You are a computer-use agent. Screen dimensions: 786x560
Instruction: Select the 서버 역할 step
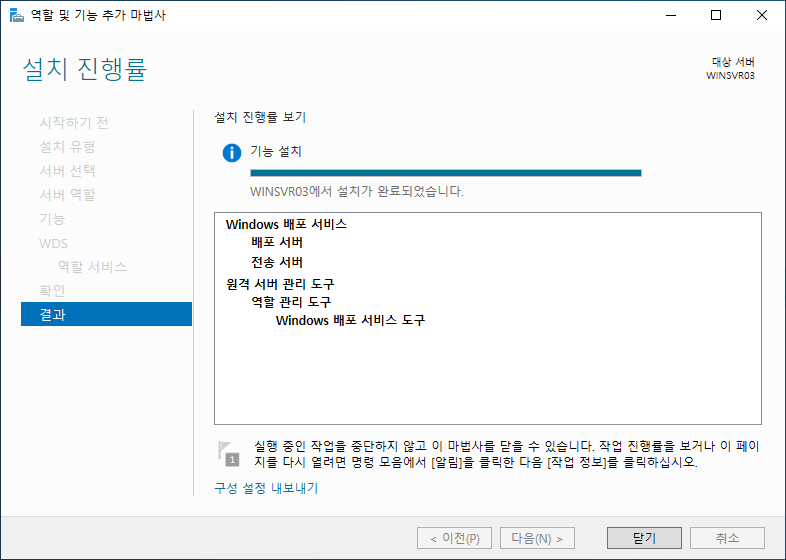point(68,195)
